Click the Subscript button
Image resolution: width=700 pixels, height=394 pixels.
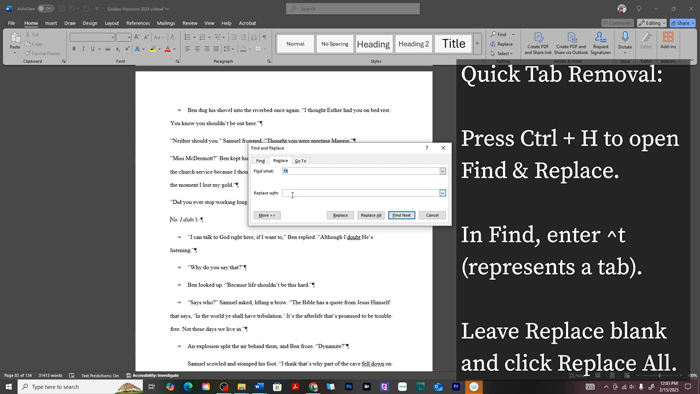[118, 49]
